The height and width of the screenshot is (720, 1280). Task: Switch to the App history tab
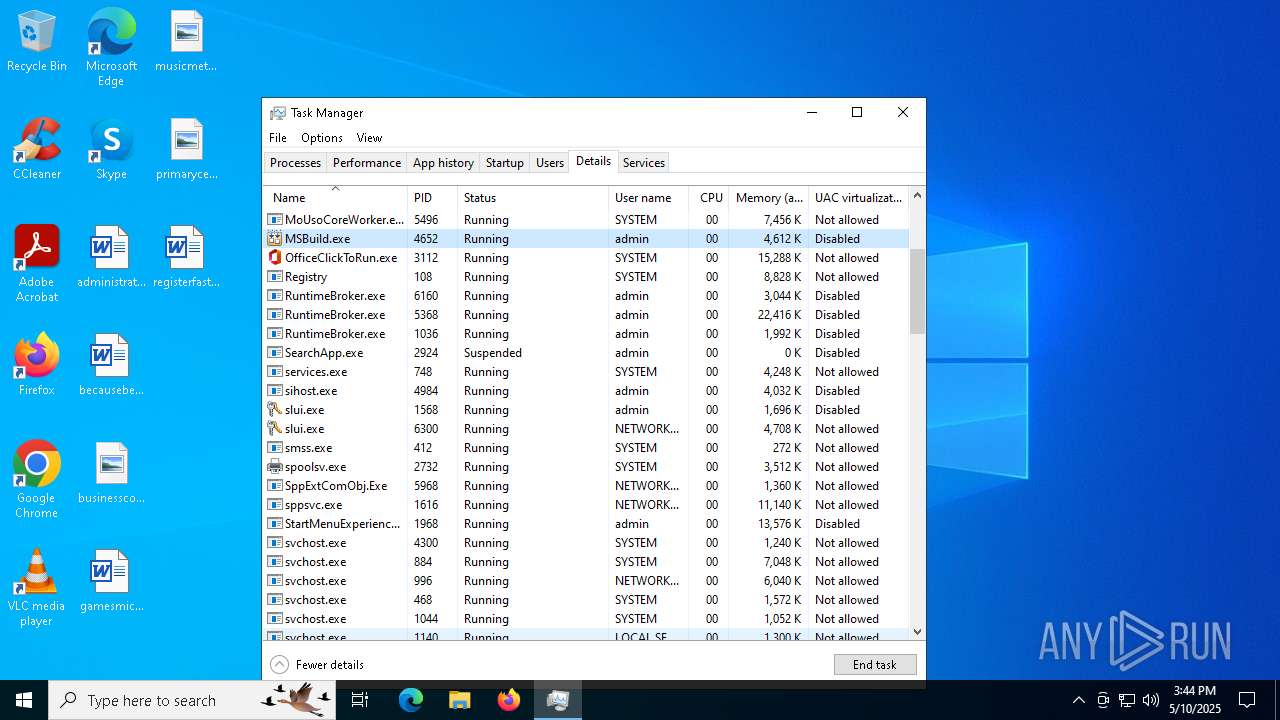(x=443, y=163)
